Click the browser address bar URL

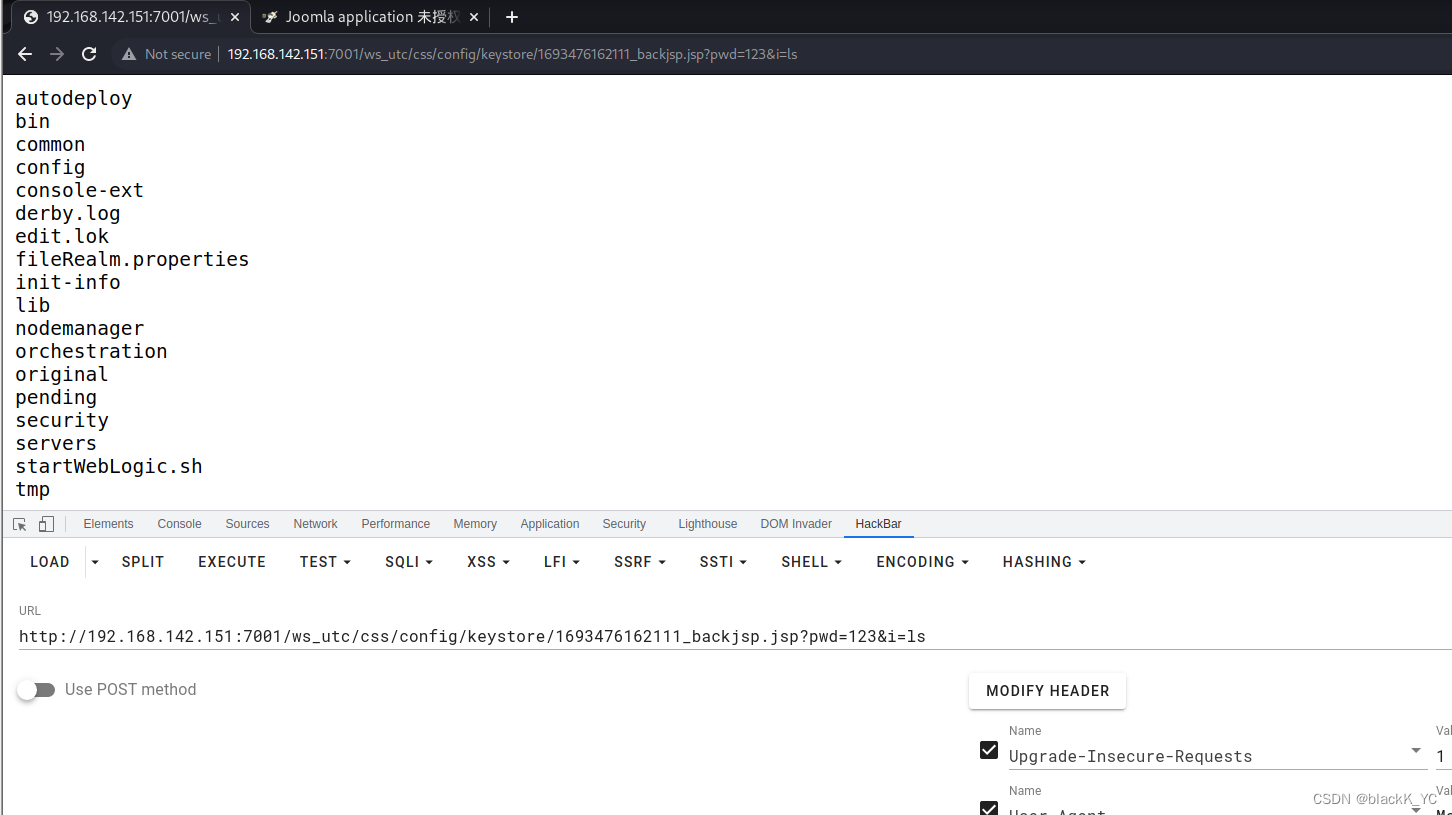coord(512,54)
